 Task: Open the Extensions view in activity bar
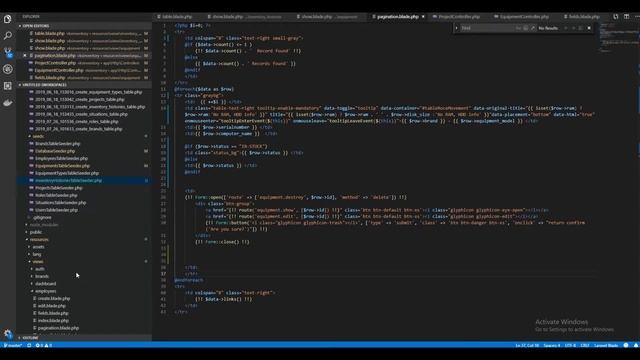[x=7, y=86]
